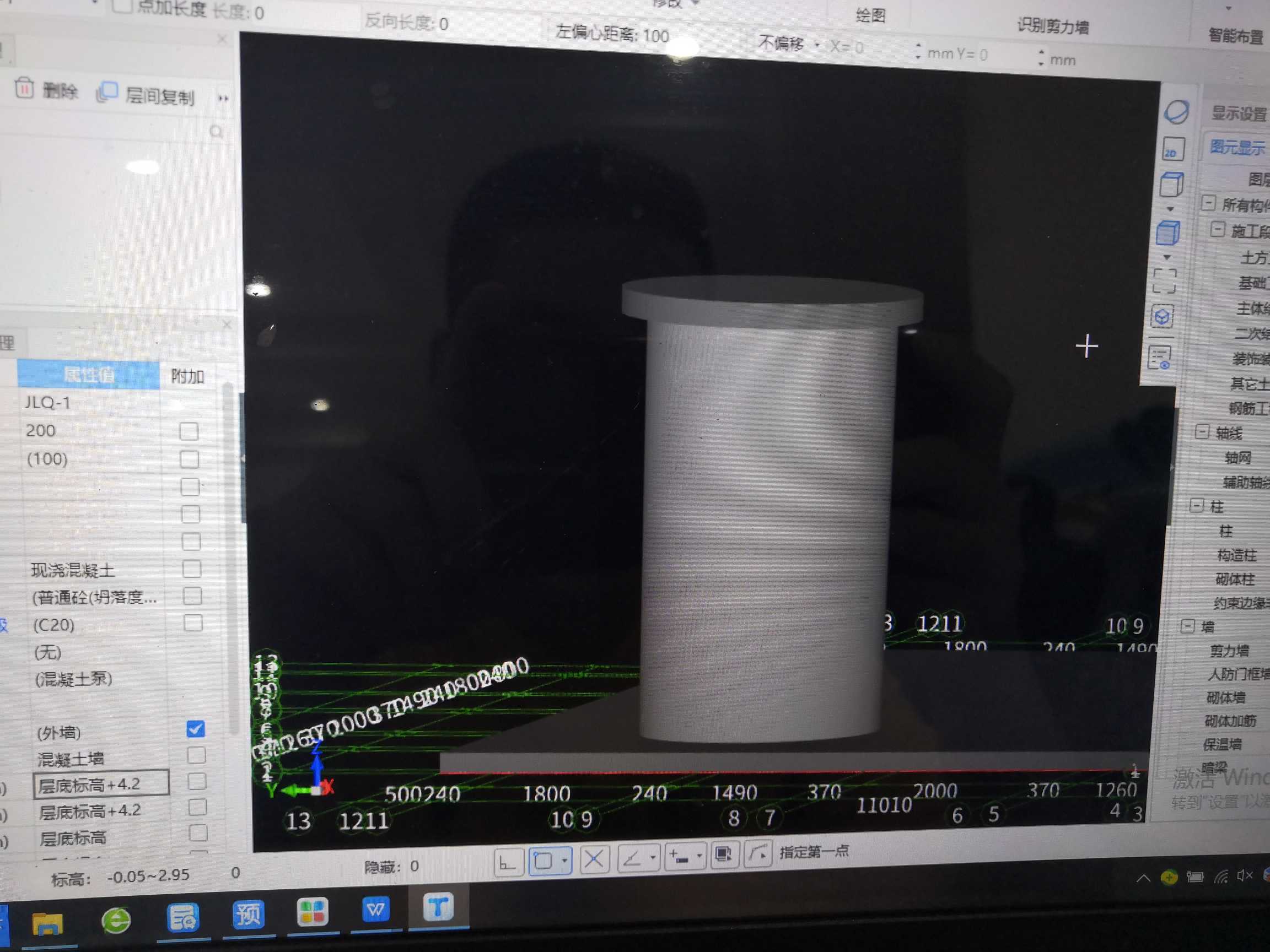Click the shaded blue cube display icon

[1167, 234]
